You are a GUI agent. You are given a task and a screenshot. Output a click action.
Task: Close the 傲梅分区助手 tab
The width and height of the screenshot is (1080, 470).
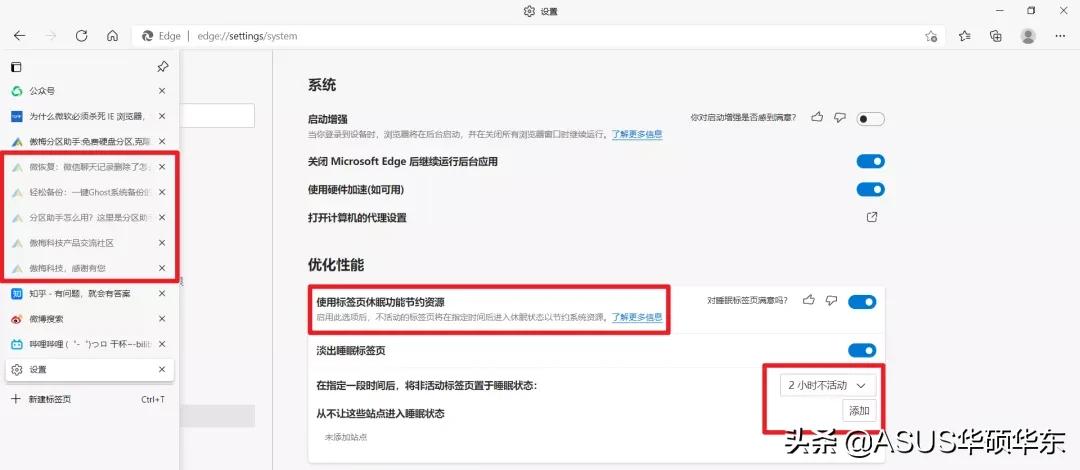(162, 141)
